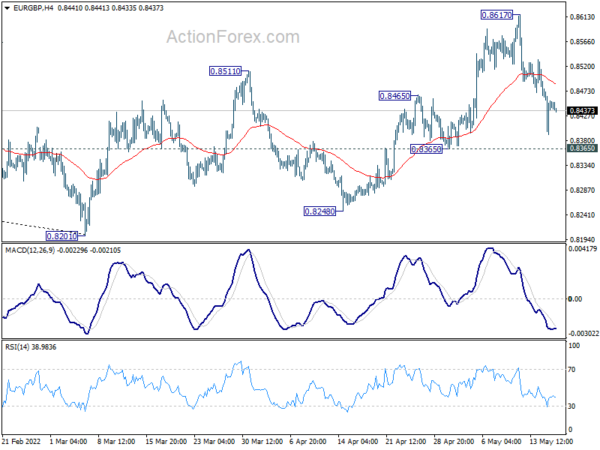Screen dimensions: 600x450
Task: Click the 30 Mar 12:00 time label
Action: click(262, 442)
